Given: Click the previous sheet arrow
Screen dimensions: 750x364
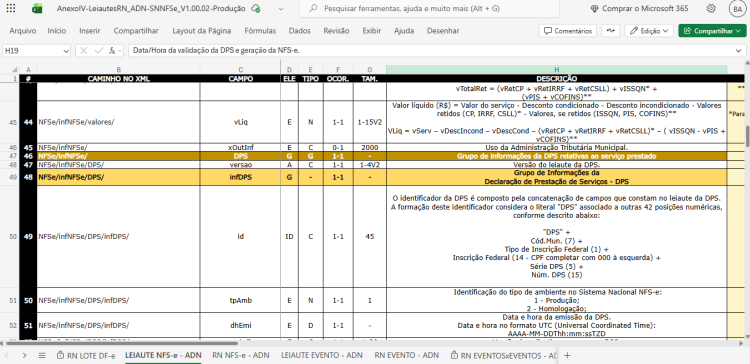Looking at the screenshot, I should click(x=8, y=356).
